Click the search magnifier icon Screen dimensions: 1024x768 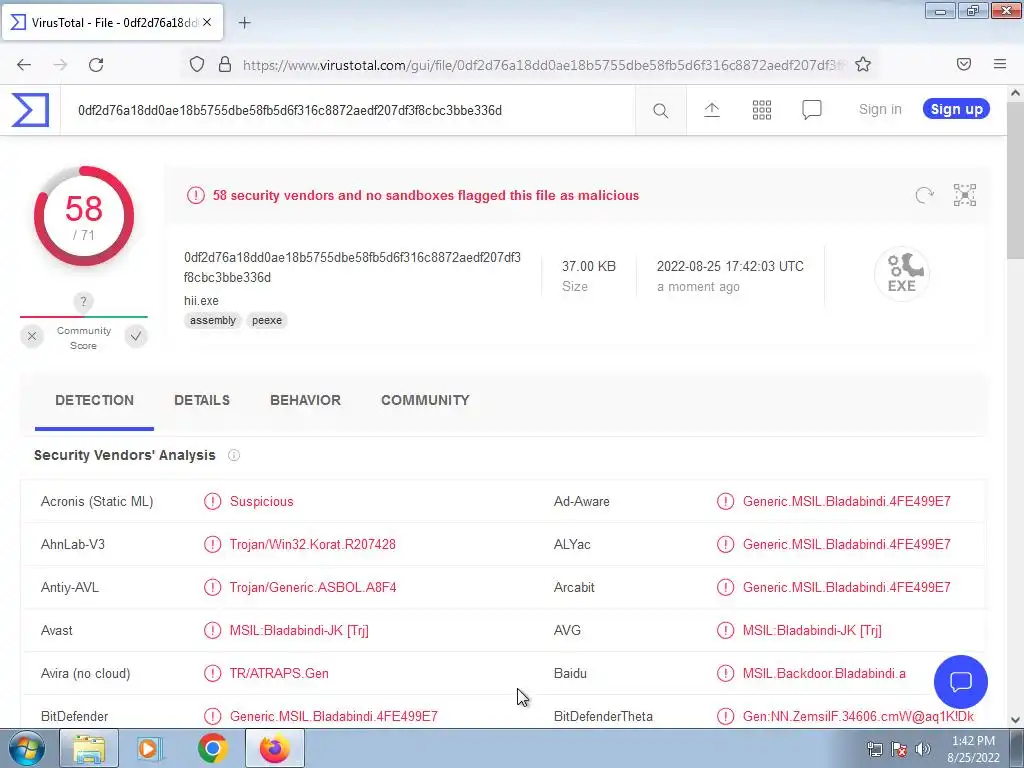pyautogui.click(x=660, y=110)
